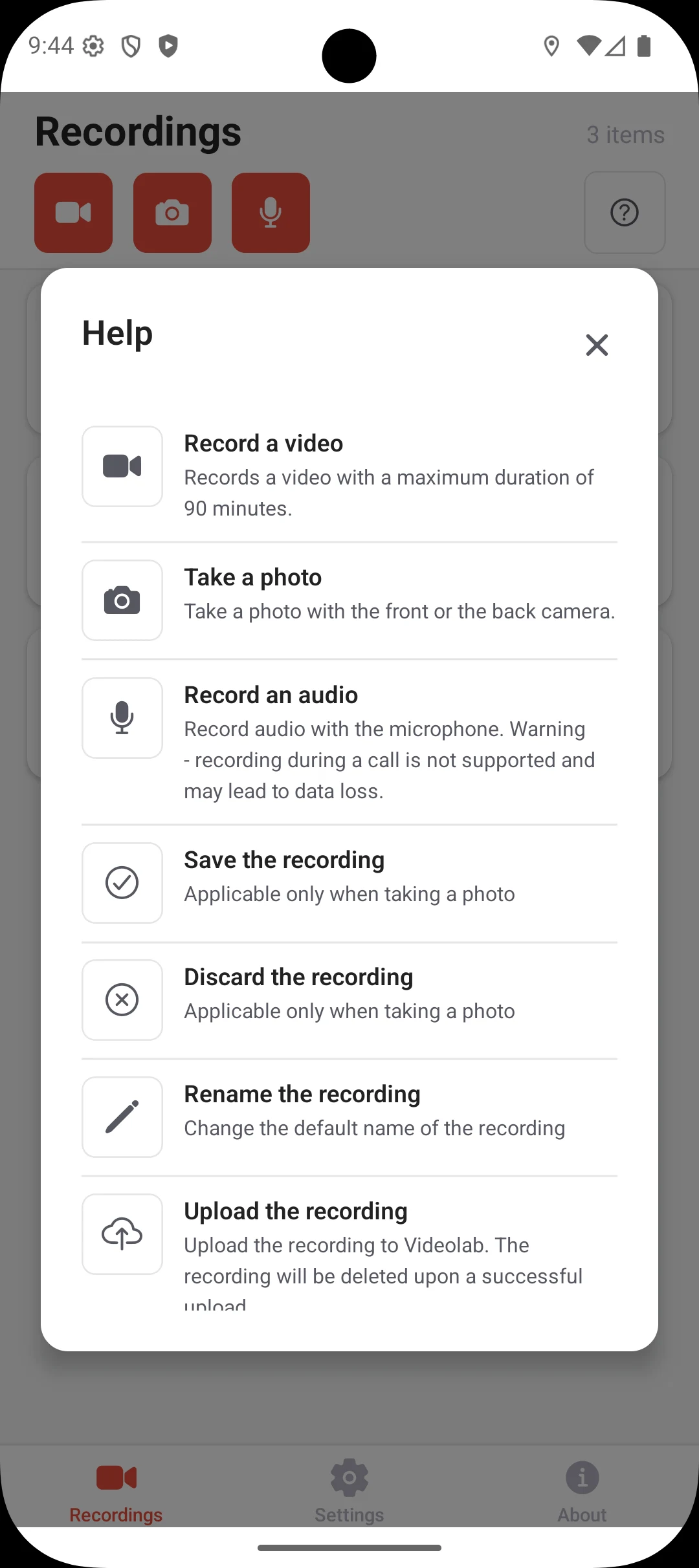Tap the red microphone audio button
Image resolution: width=699 pixels, height=1568 pixels.
pyautogui.click(x=271, y=213)
